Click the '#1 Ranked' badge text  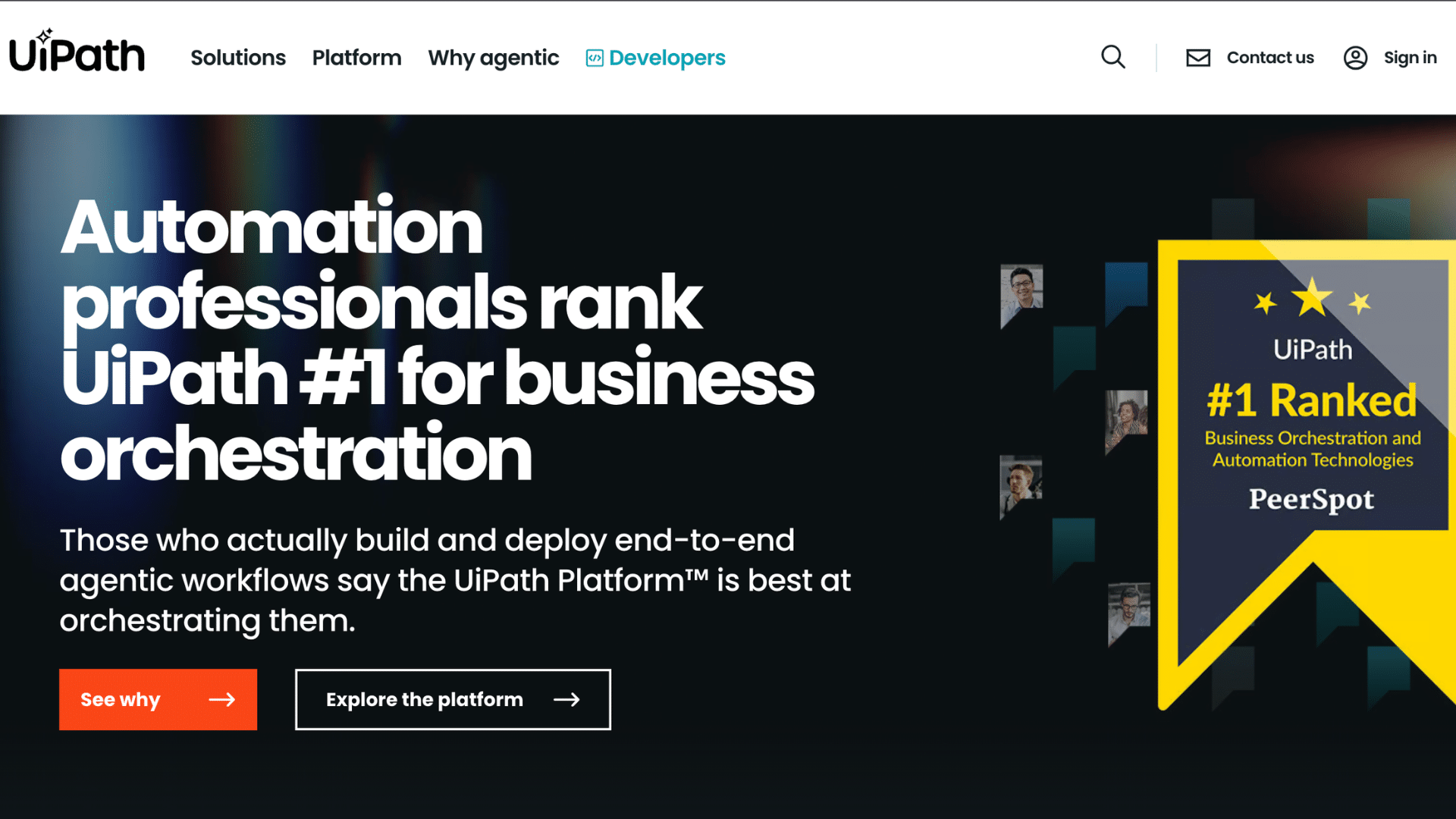1312,400
